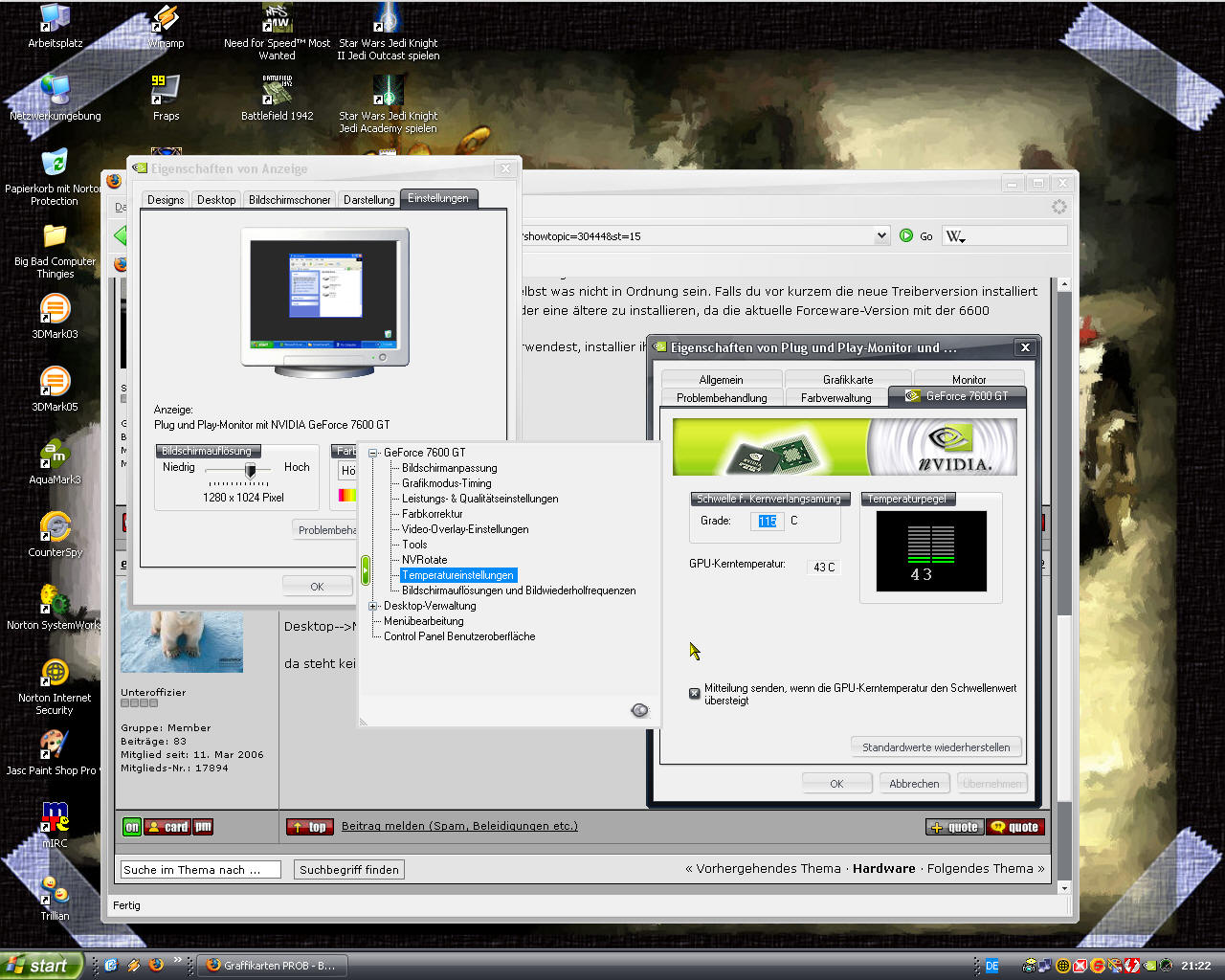Click the green Go icon in the browser

point(906,235)
